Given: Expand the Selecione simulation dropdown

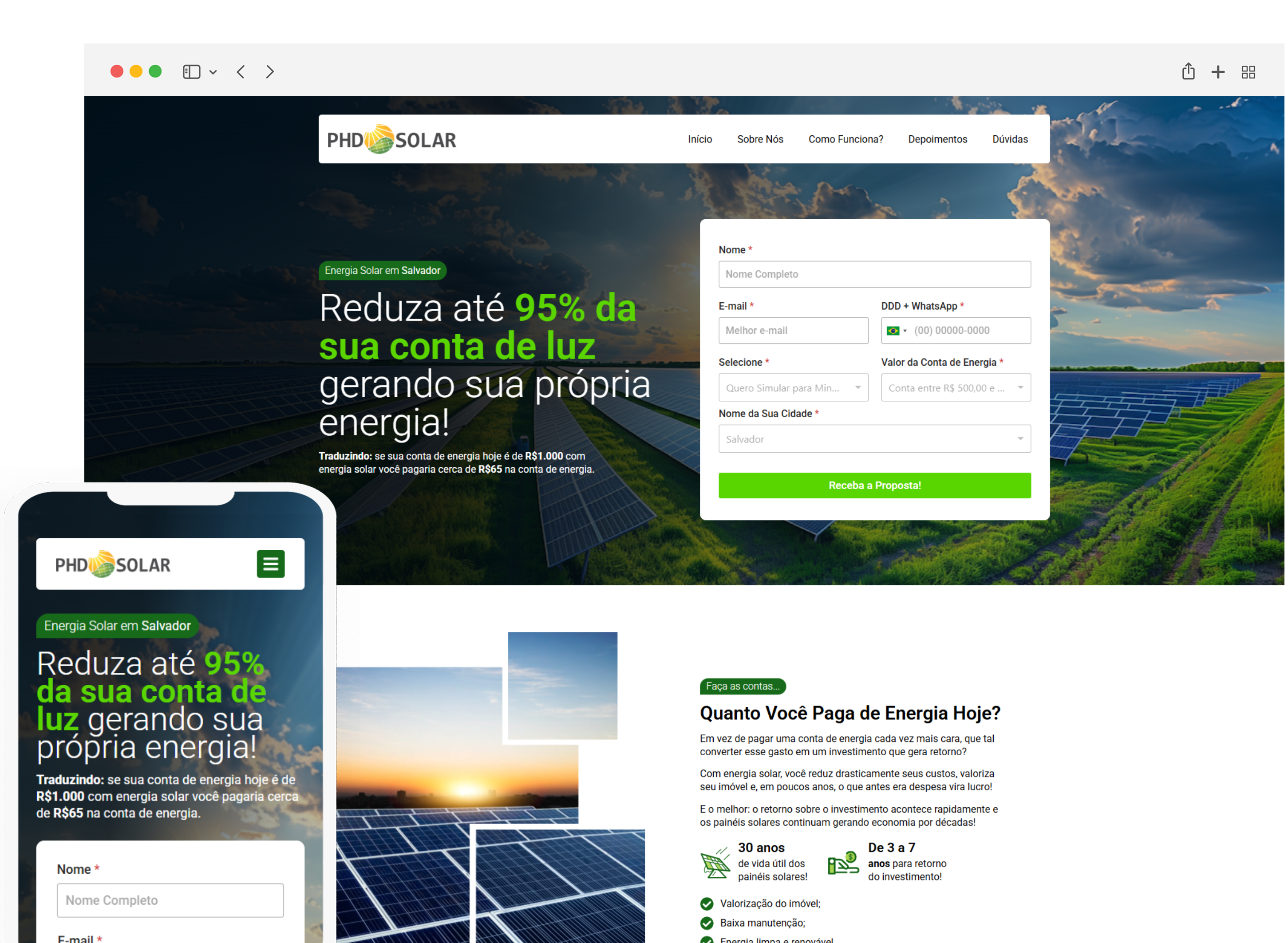Looking at the screenshot, I should pos(793,387).
